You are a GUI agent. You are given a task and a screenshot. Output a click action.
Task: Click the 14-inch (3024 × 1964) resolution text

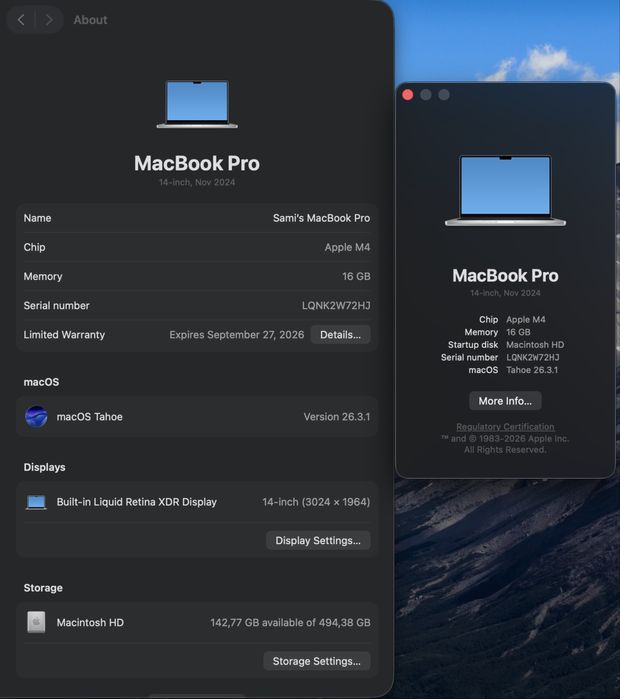click(316, 502)
